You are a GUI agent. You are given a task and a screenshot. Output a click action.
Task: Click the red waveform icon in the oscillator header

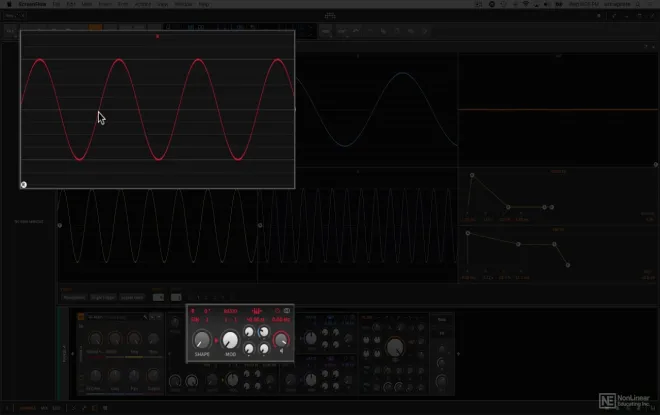click(x=256, y=311)
